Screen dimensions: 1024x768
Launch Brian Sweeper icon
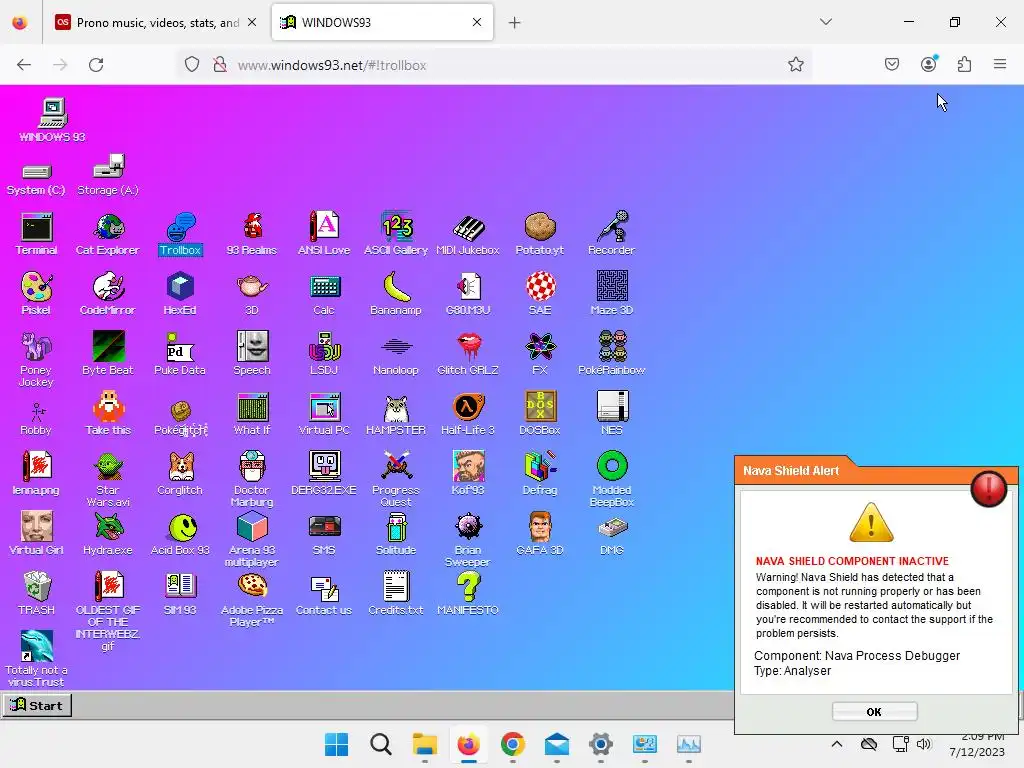click(x=468, y=540)
